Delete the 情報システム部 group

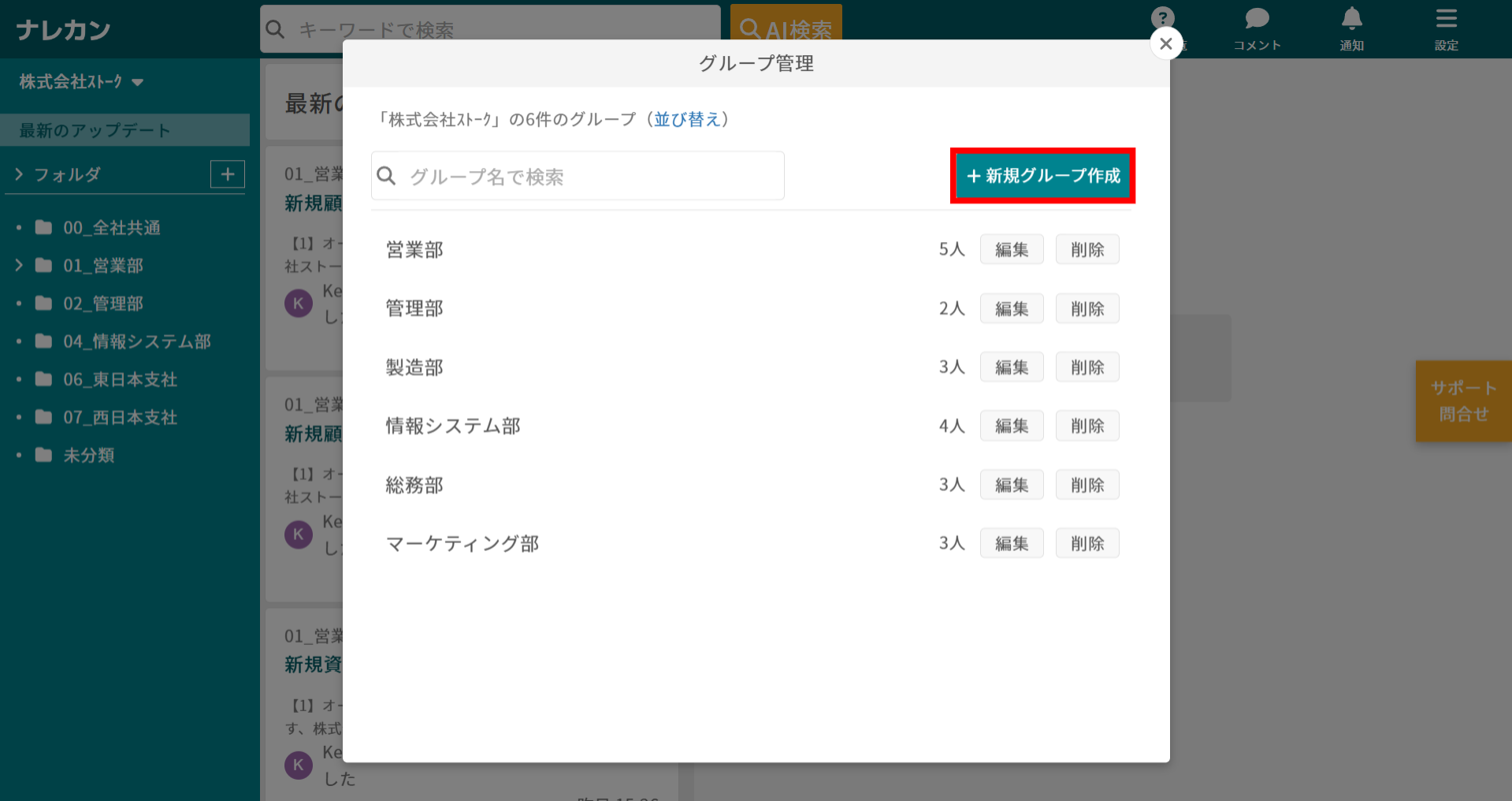[1087, 426]
